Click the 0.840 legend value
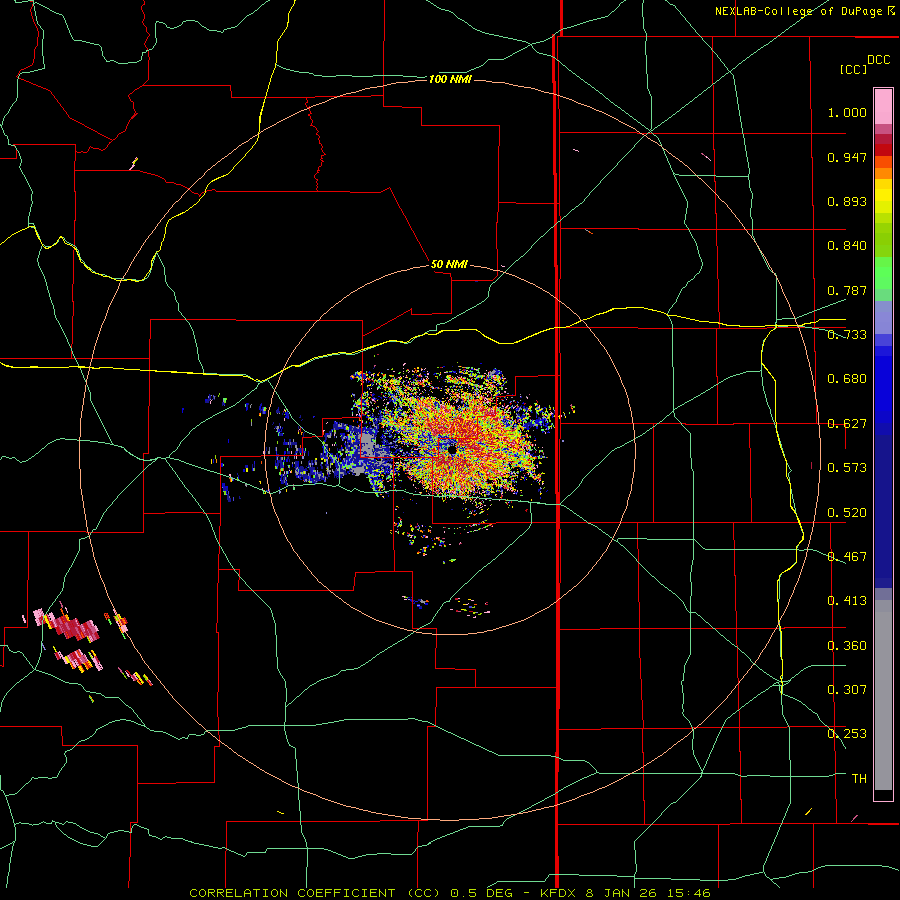Screen dimensions: 900x900 (847, 246)
